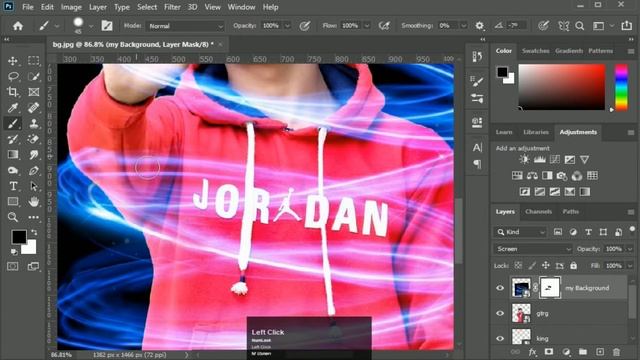Screen dimensions: 640x360
Task: Hide the gtrg layer
Action: [500, 313]
